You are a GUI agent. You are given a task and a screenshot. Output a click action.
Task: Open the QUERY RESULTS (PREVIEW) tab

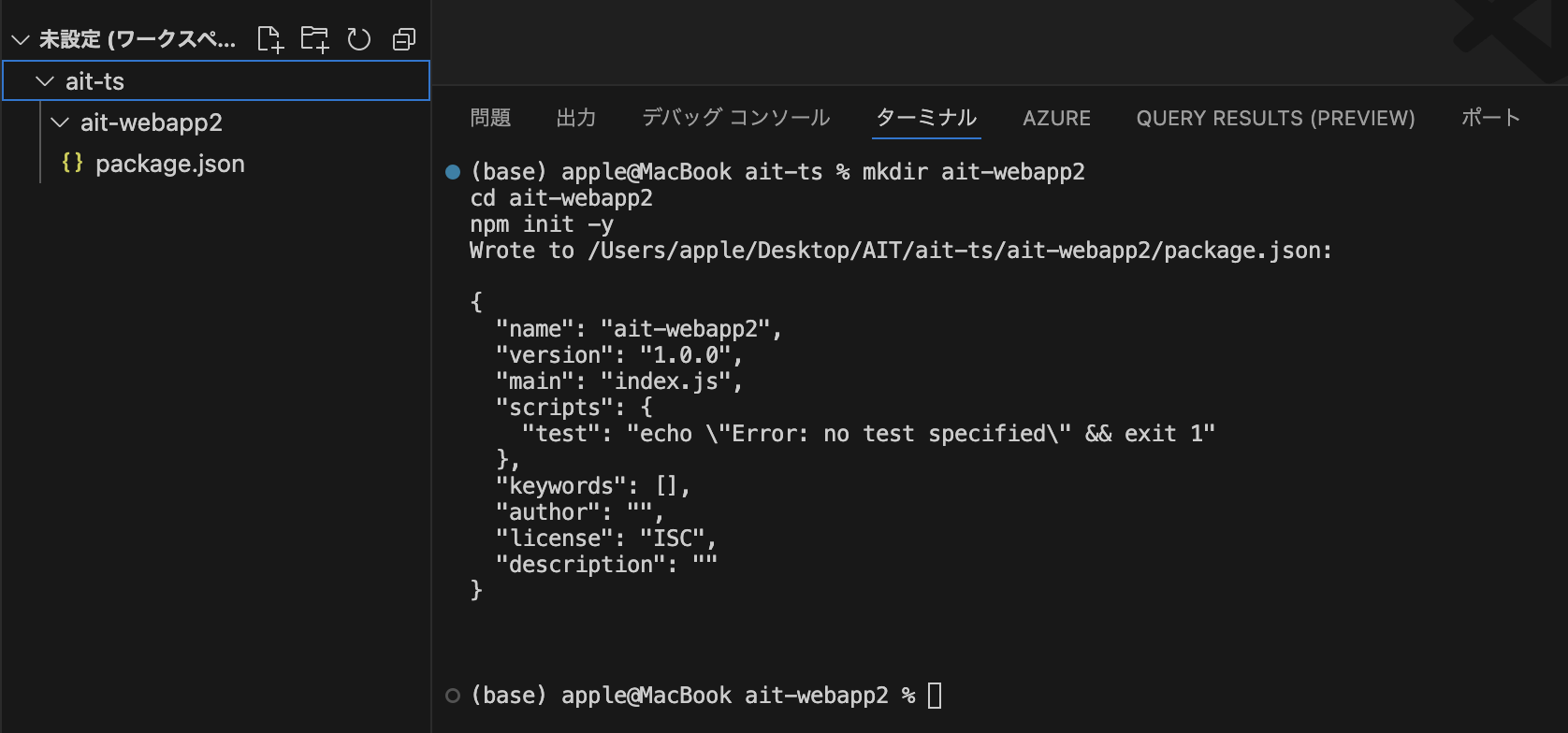tap(1275, 118)
